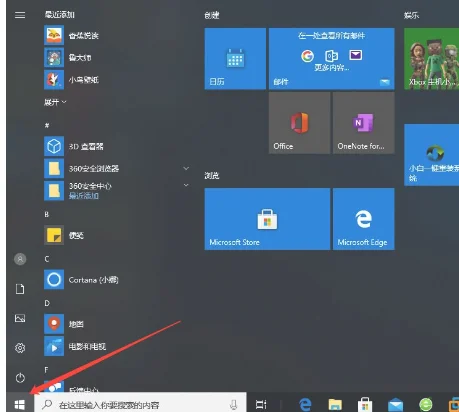Click the C letter header
Image resolution: width=459 pixels, height=412 pixels.
coord(47,259)
